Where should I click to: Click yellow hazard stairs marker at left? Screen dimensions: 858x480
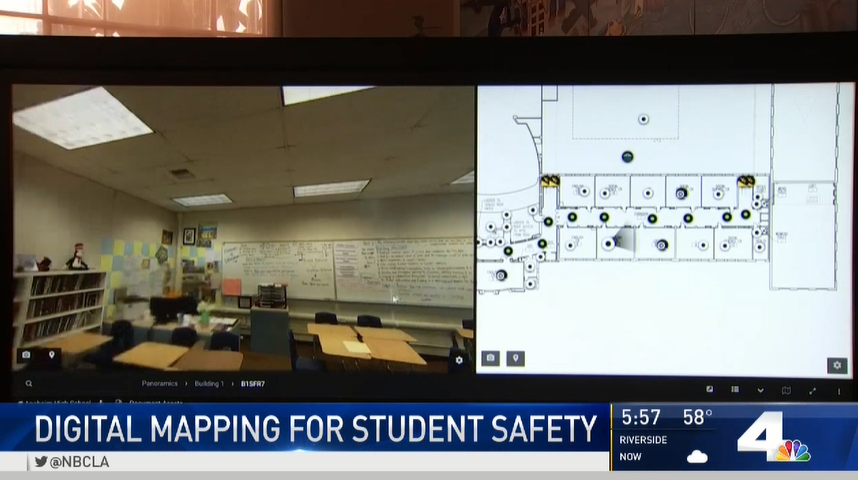[x=549, y=181]
